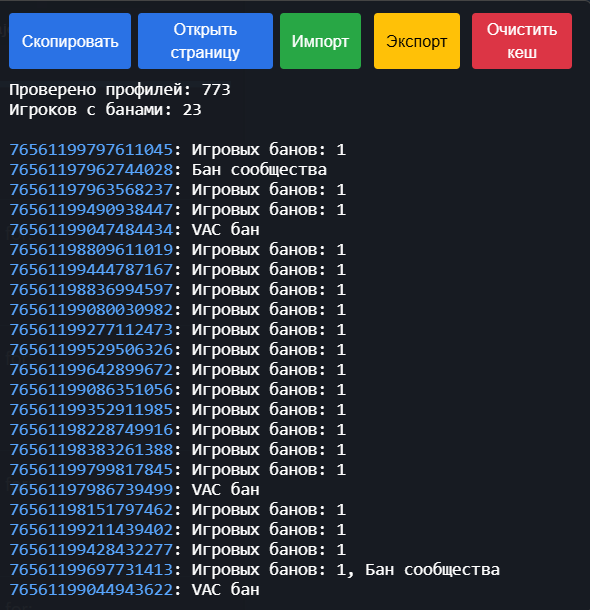Open profile link 76561199490938447
Image resolution: width=590 pixels, height=610 pixels.
91,210
